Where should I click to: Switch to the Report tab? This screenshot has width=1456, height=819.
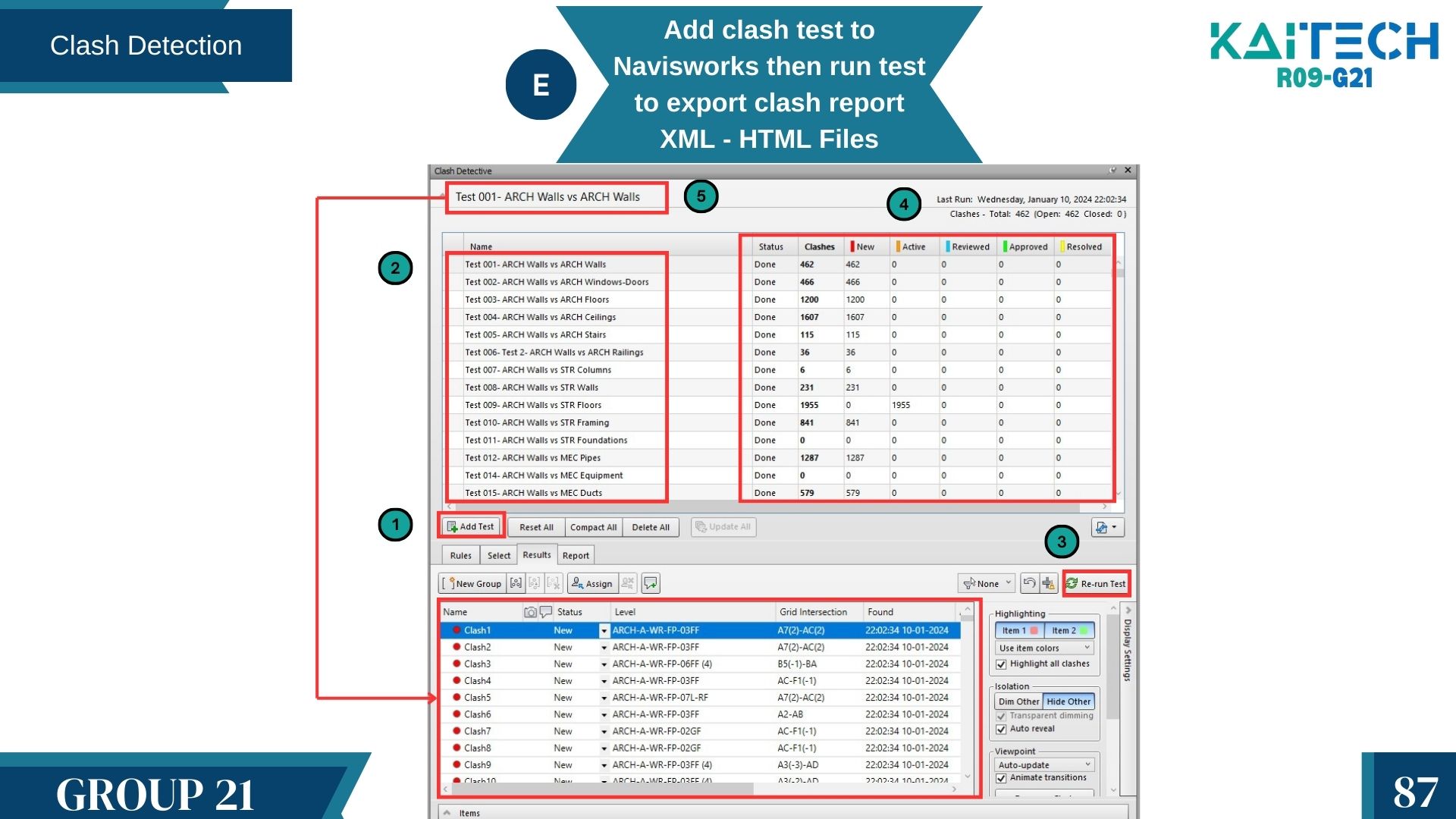[576, 555]
